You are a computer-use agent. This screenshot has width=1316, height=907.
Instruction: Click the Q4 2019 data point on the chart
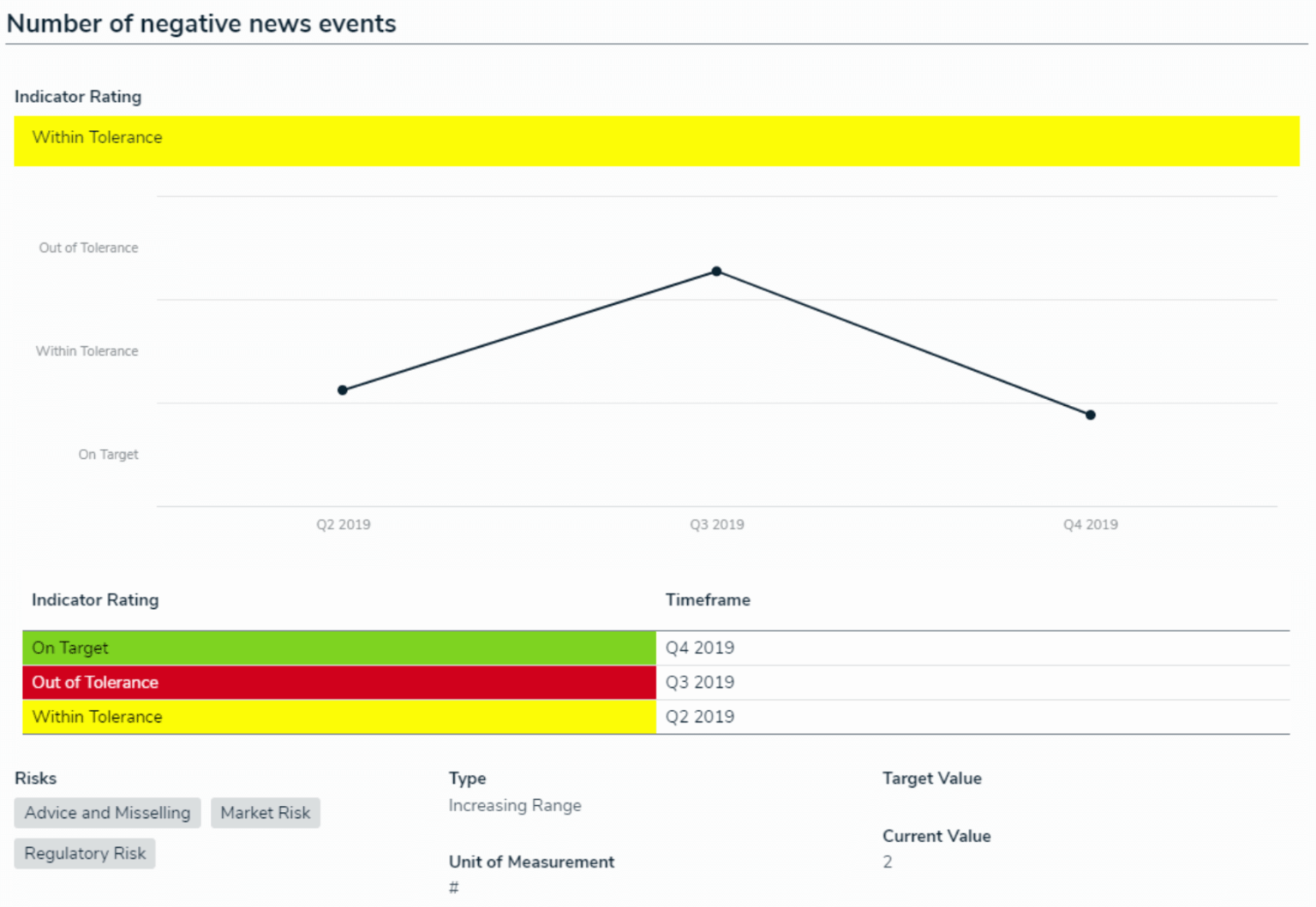1089,415
